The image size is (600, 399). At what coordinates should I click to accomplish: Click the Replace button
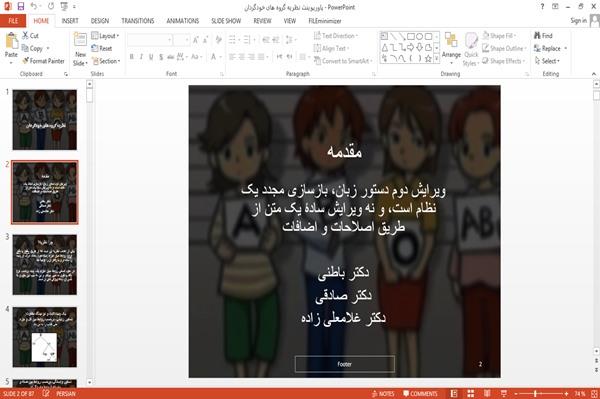(x=550, y=48)
